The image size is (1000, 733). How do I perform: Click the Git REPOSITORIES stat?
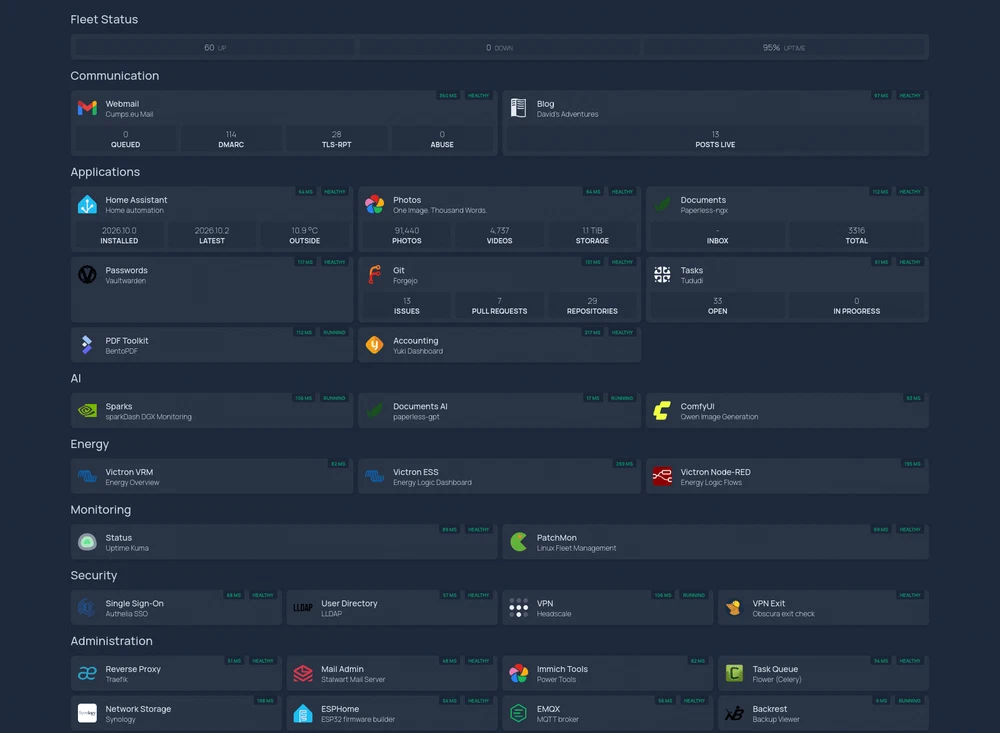click(592, 306)
